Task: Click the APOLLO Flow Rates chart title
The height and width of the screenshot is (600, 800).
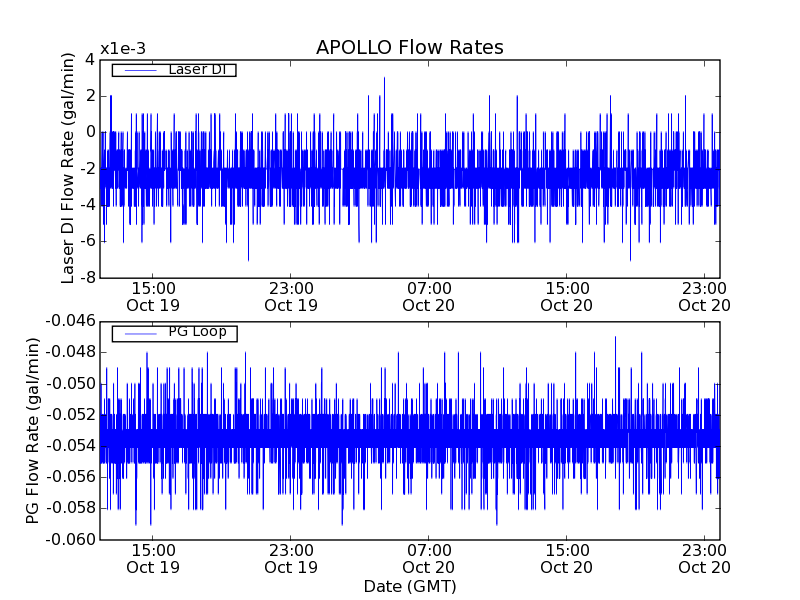Action: [409, 48]
